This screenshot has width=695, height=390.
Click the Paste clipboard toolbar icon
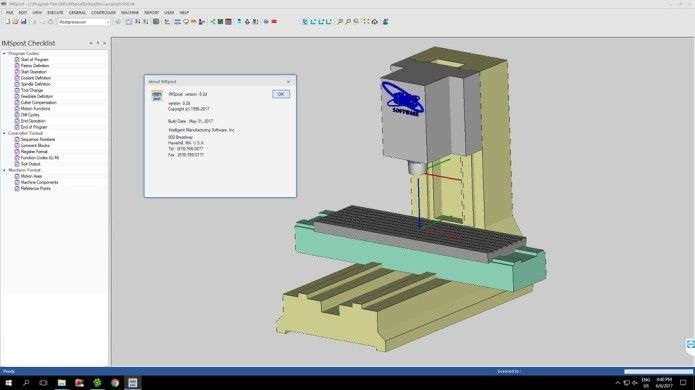[50, 22]
